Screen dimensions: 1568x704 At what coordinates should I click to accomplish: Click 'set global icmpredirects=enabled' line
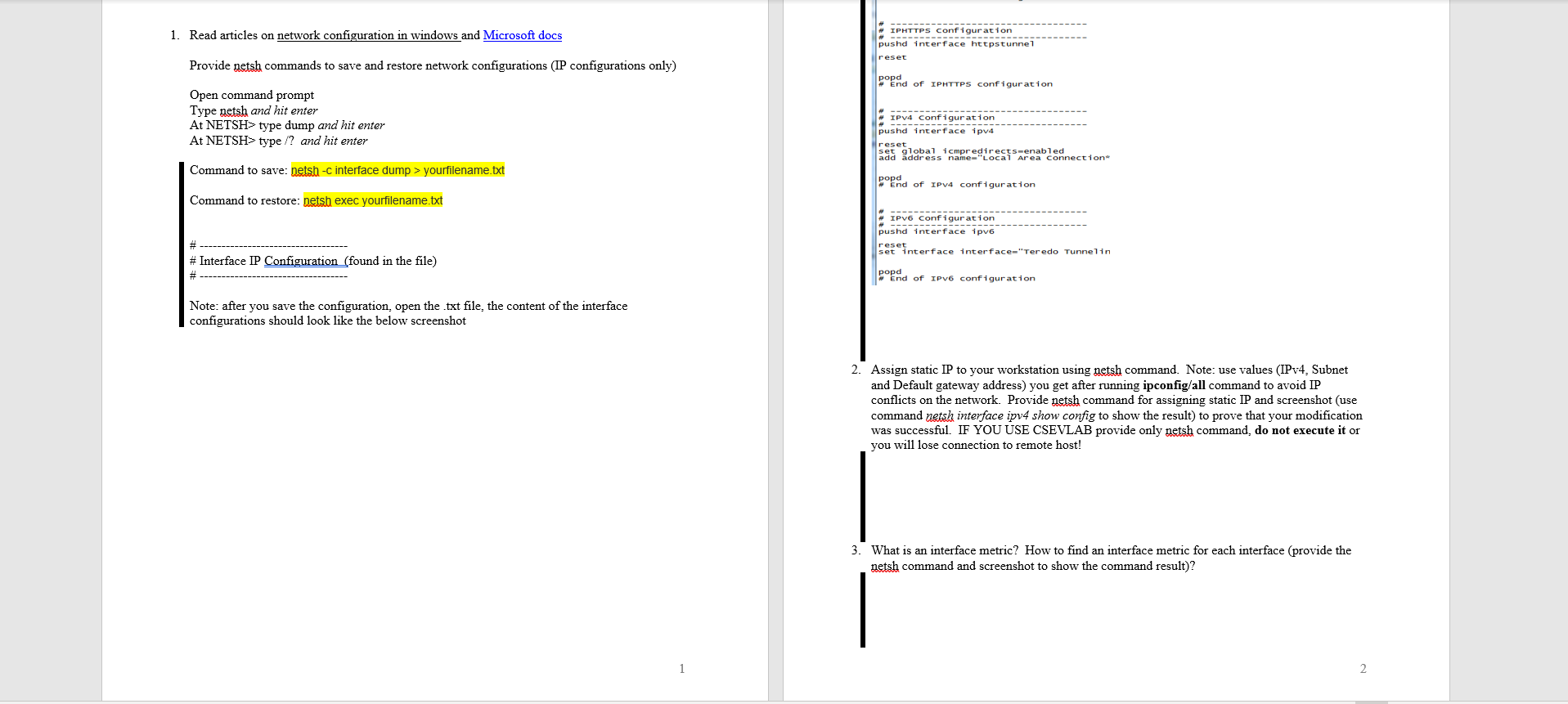[971, 150]
